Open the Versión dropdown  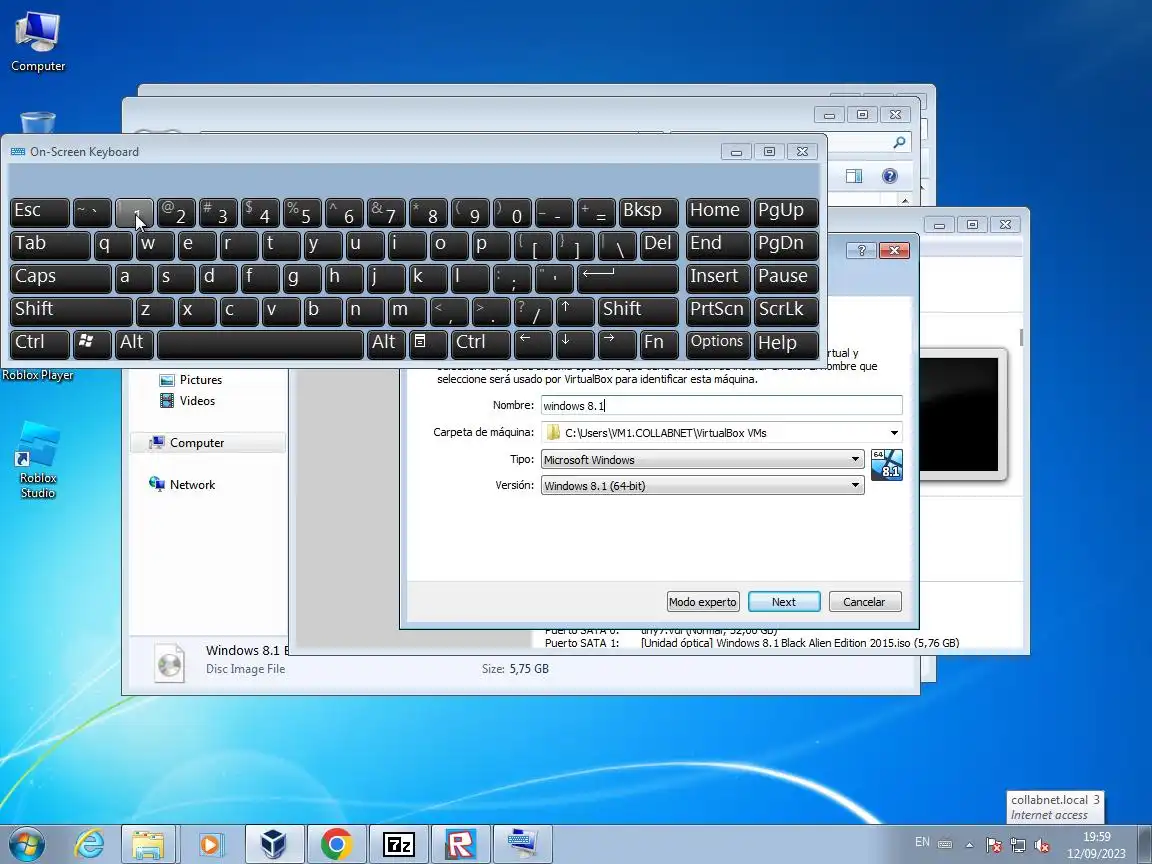702,486
